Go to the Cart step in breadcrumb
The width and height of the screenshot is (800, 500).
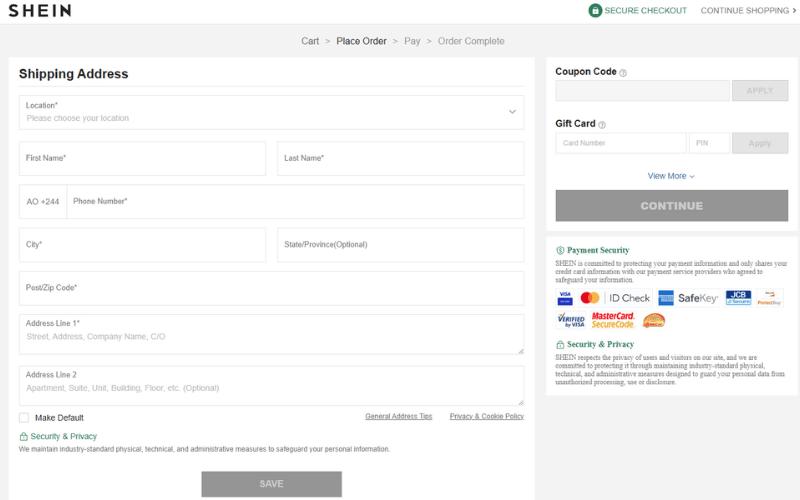point(310,41)
